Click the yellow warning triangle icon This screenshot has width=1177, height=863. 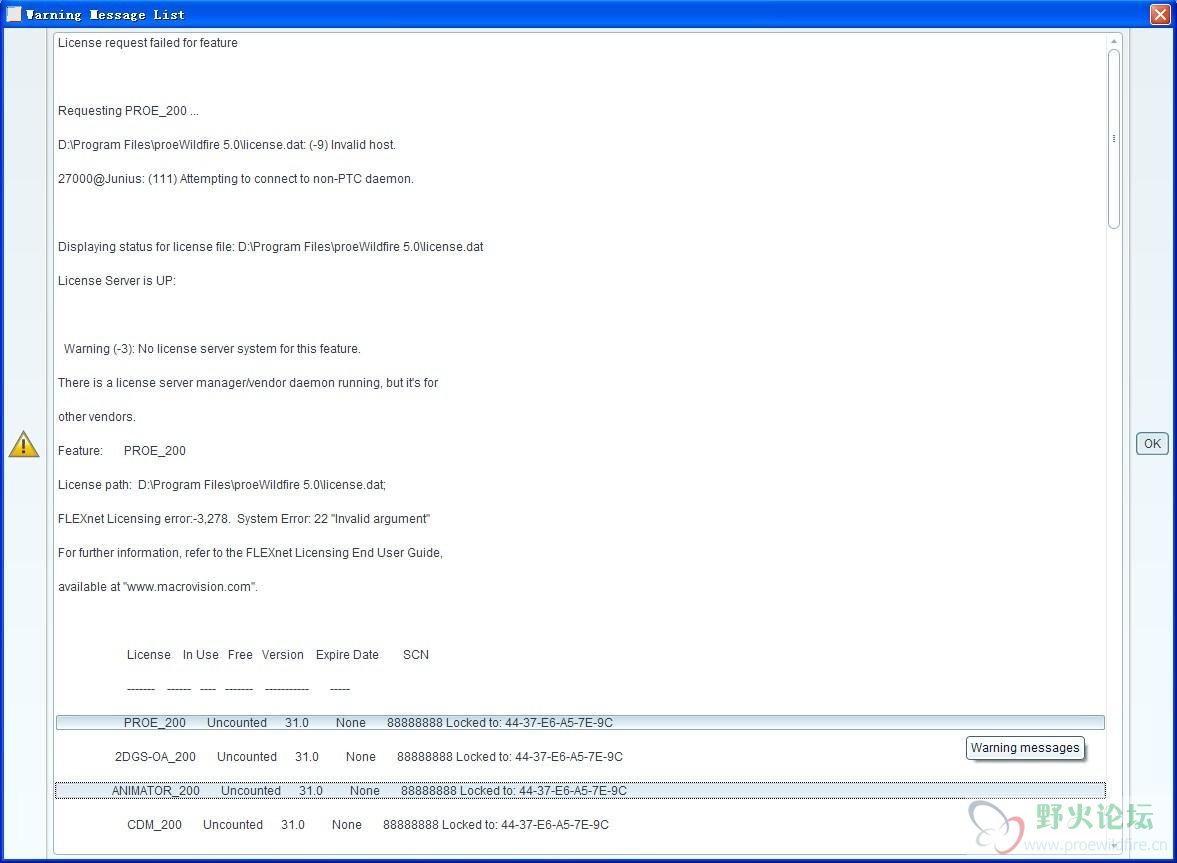pyautogui.click(x=24, y=444)
